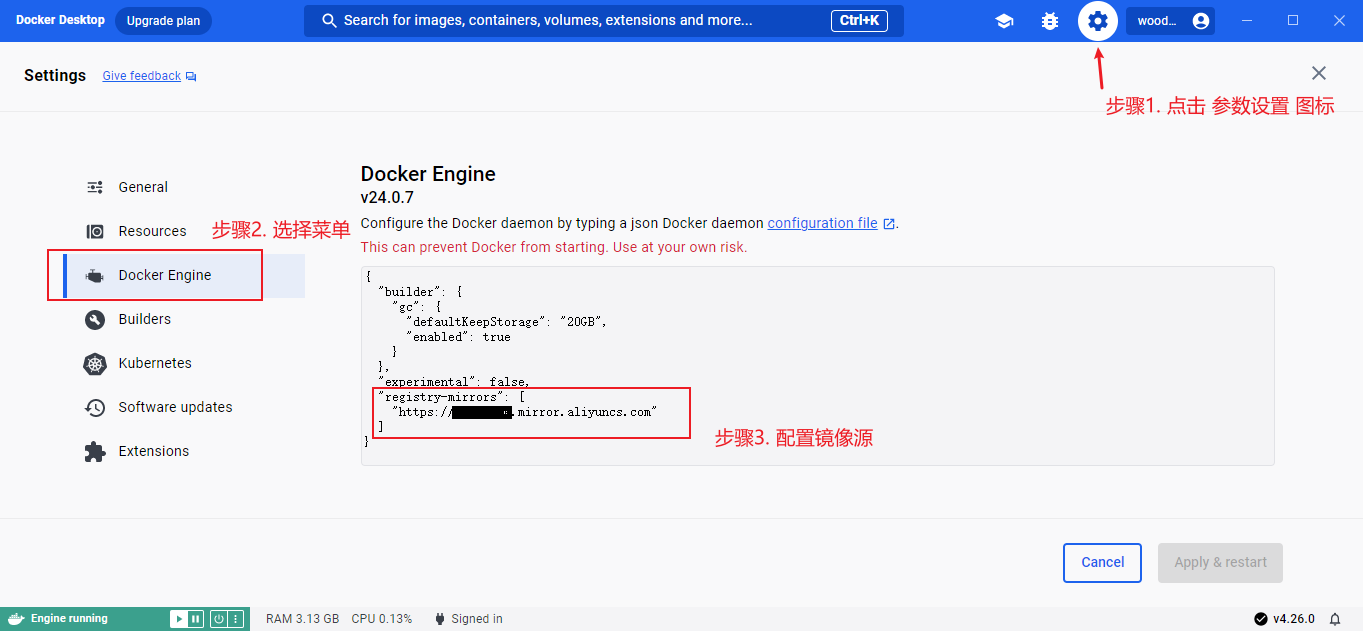
Task: Focus the search images and containers field
Action: (x=604, y=21)
